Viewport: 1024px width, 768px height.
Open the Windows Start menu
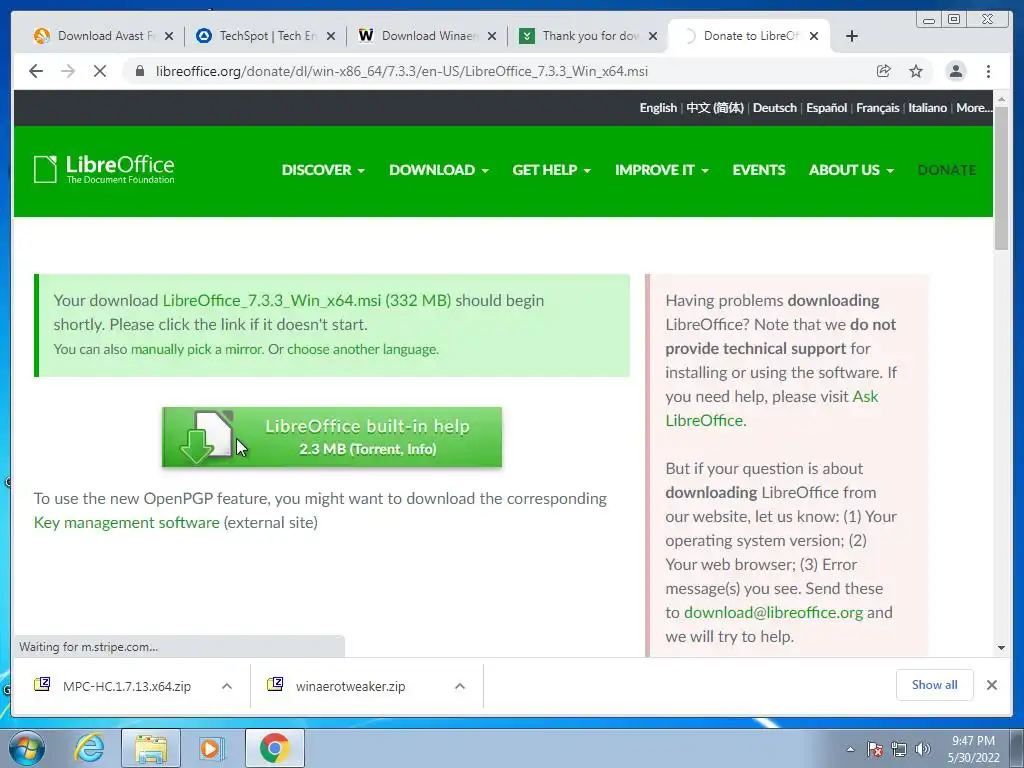[x=26, y=748]
